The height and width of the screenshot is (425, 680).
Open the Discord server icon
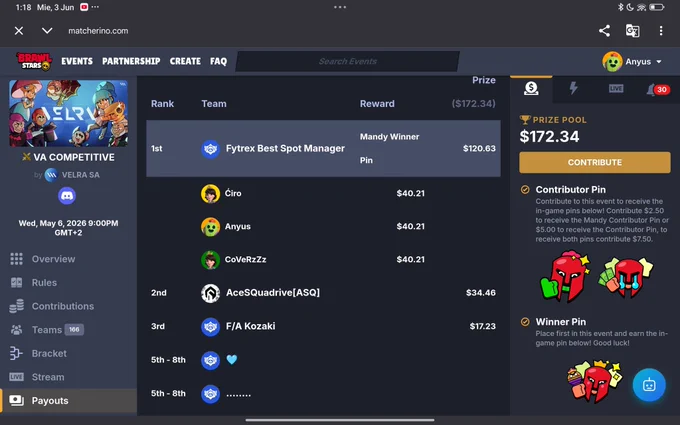click(x=67, y=196)
